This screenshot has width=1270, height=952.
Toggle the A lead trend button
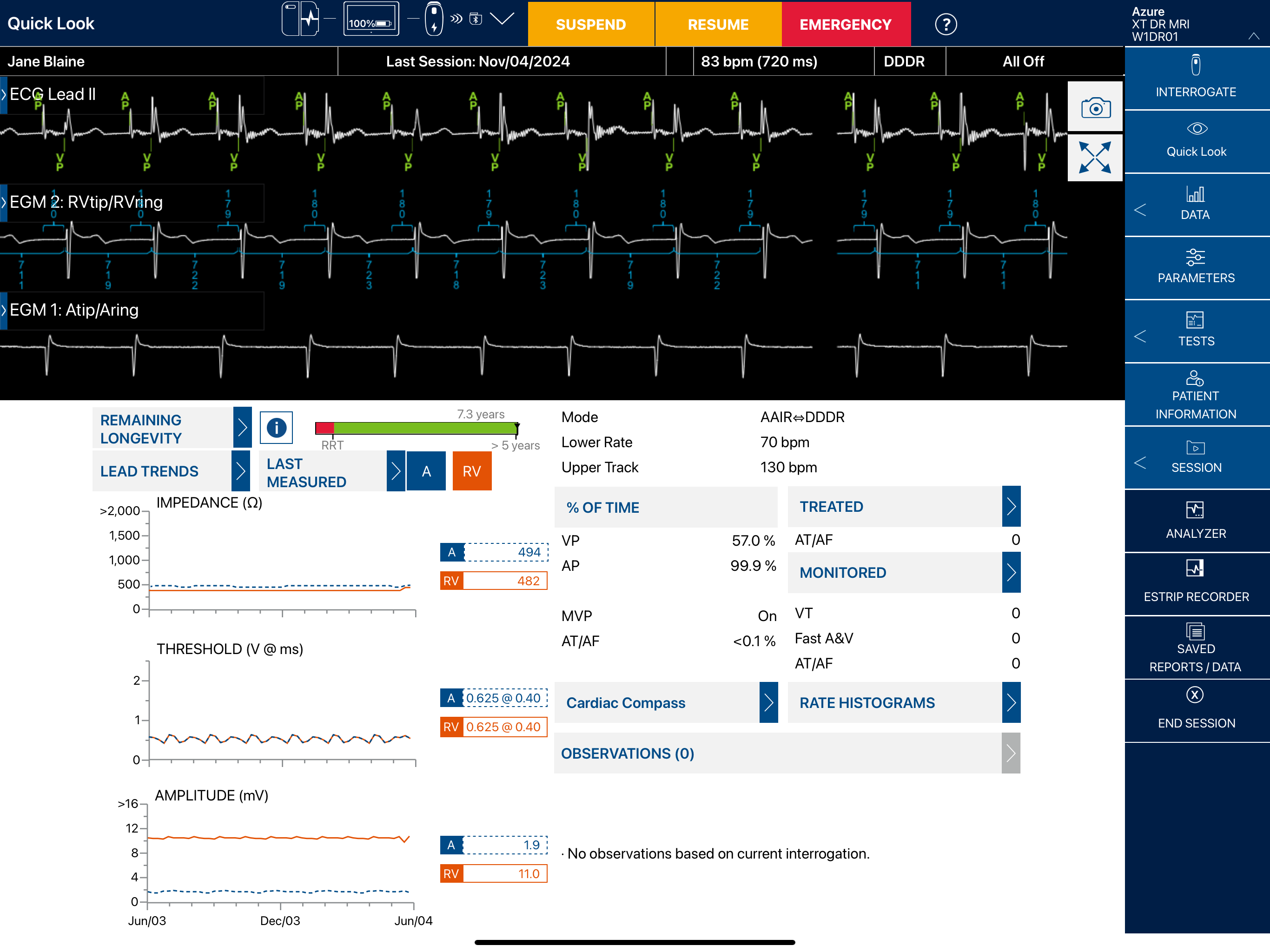tap(426, 471)
